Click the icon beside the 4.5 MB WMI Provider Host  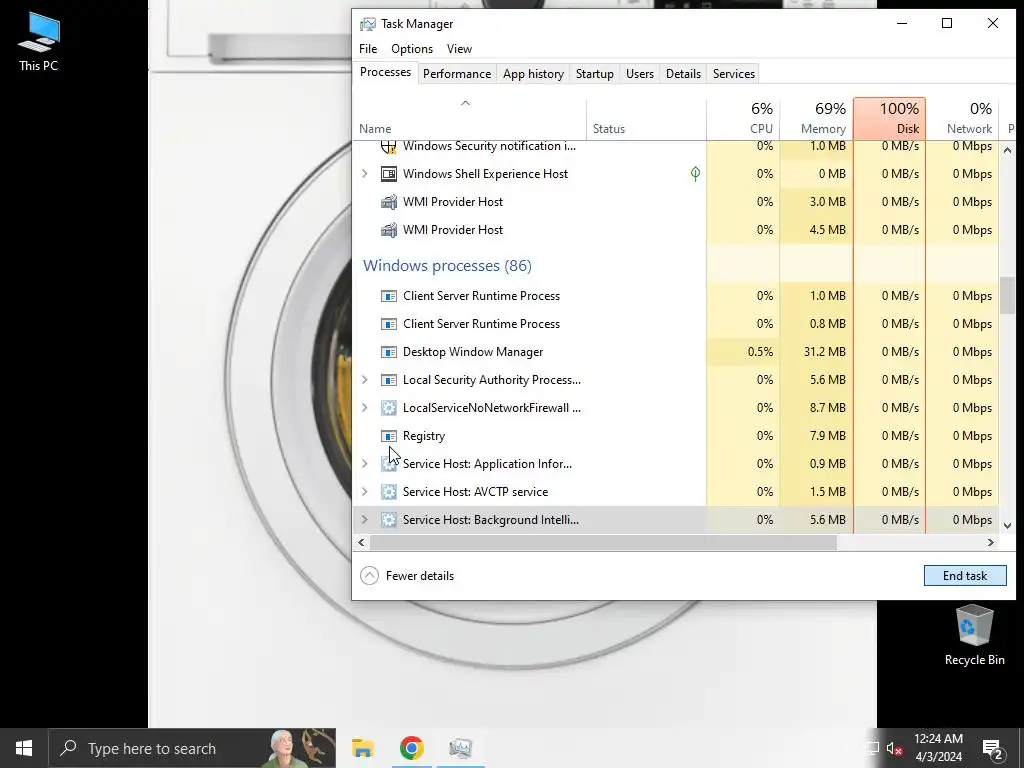point(389,230)
